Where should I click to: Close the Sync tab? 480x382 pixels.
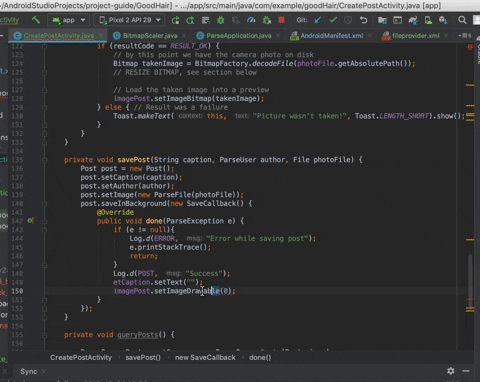tap(44, 371)
